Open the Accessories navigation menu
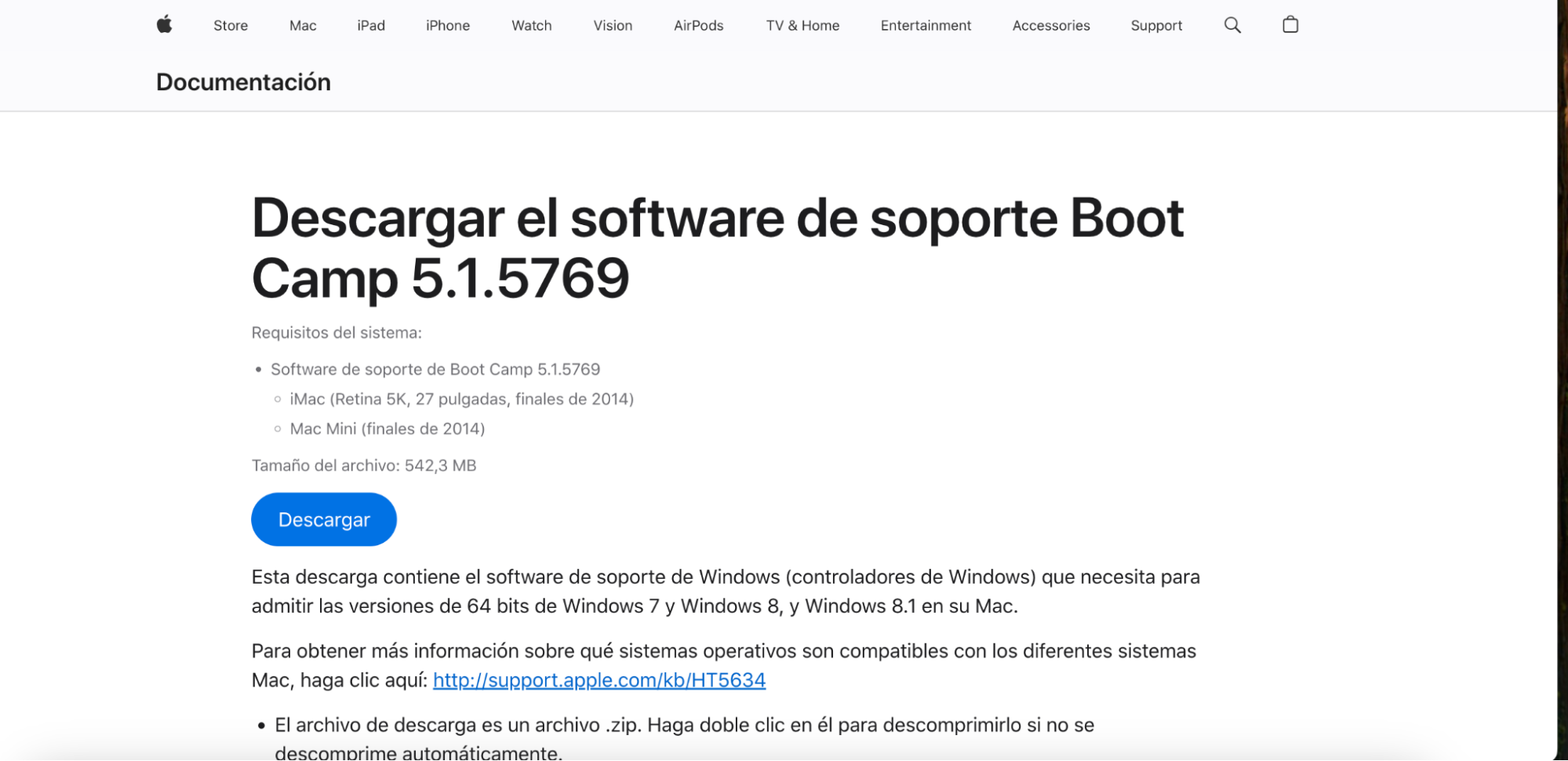Viewport: 1568px width, 761px height. 1050,25
